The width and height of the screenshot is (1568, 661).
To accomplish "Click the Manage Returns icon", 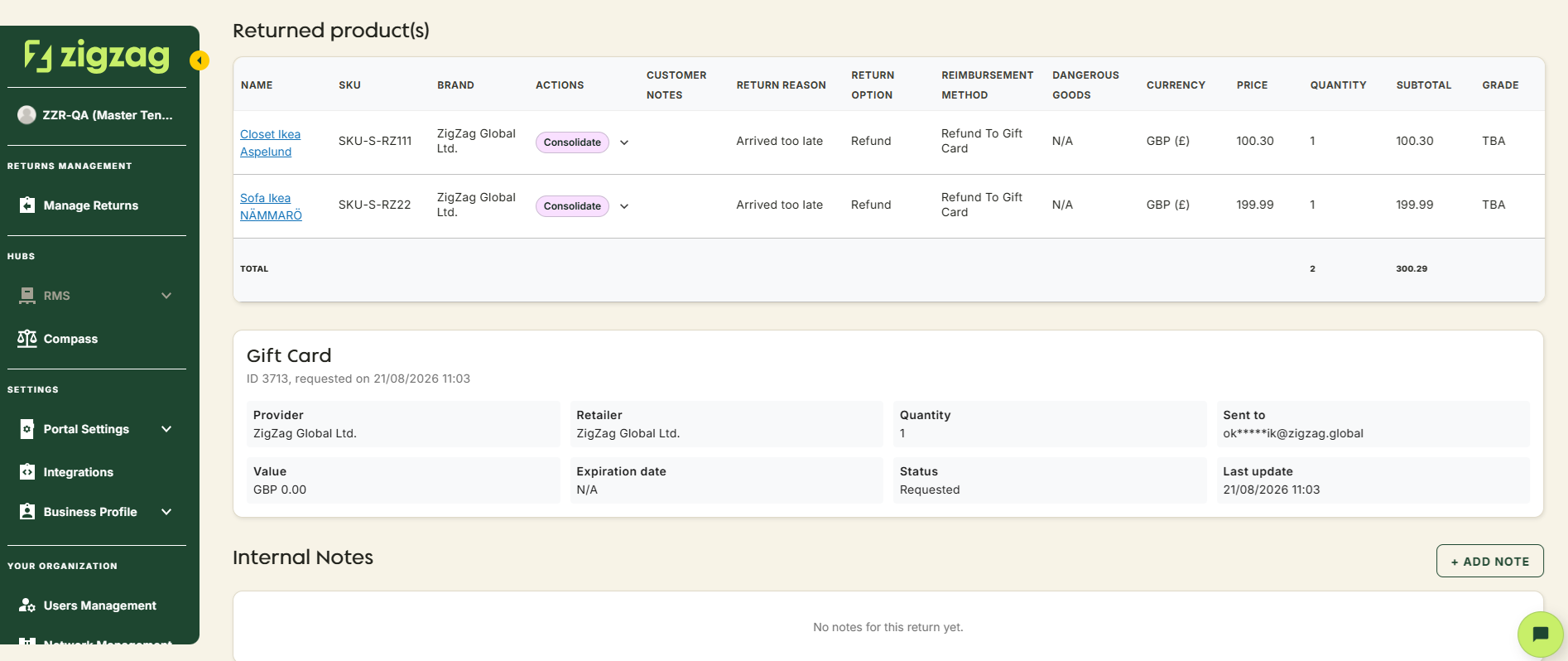I will click(27, 205).
